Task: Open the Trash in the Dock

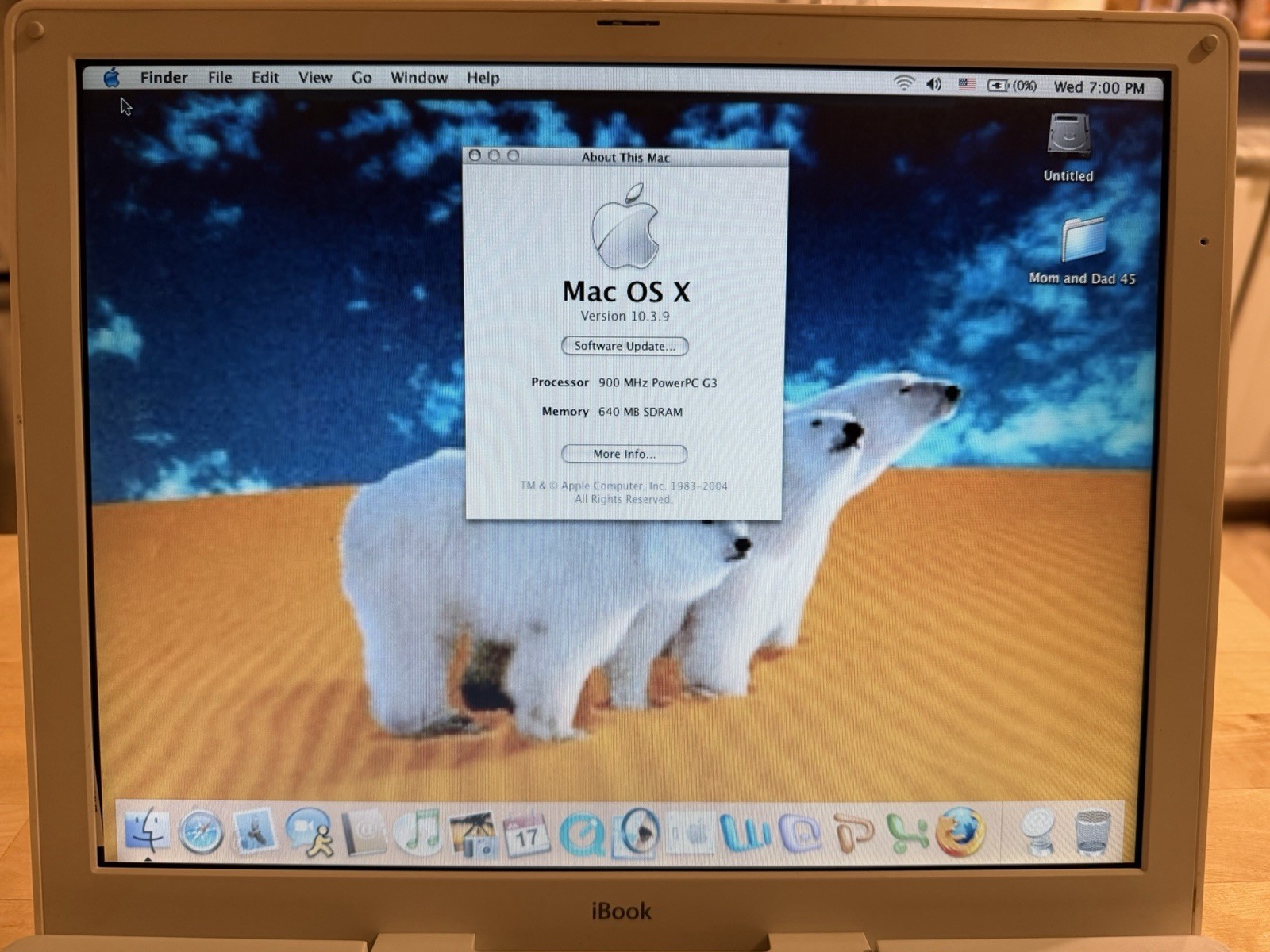Action: tap(1091, 832)
